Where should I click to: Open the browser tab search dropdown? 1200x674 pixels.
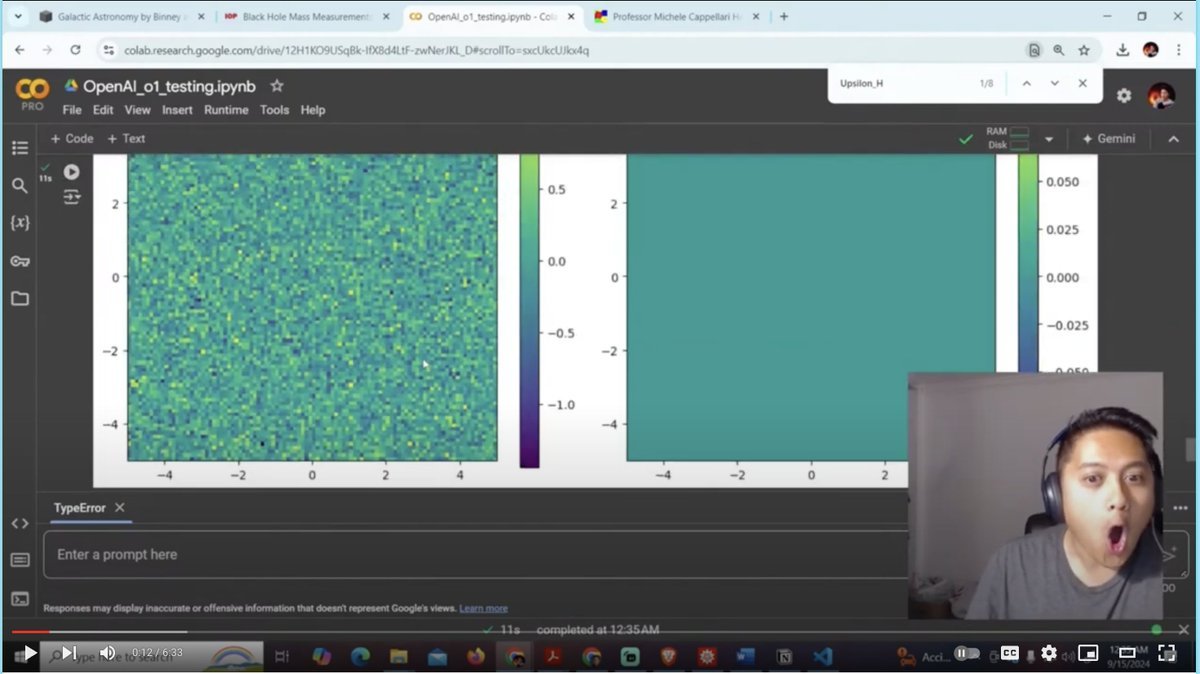click(x=18, y=17)
